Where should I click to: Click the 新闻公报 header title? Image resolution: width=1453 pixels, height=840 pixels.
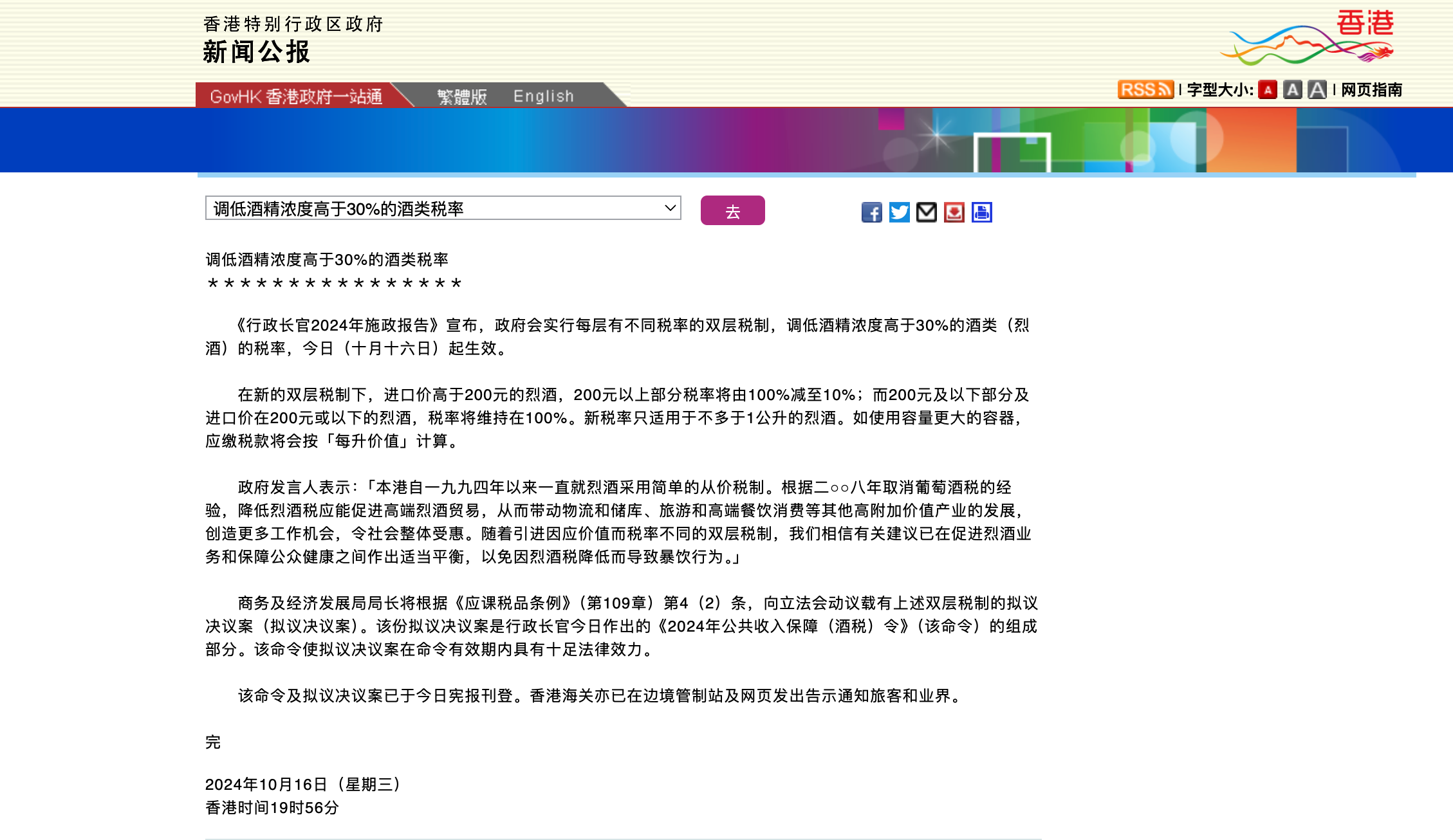click(x=256, y=52)
